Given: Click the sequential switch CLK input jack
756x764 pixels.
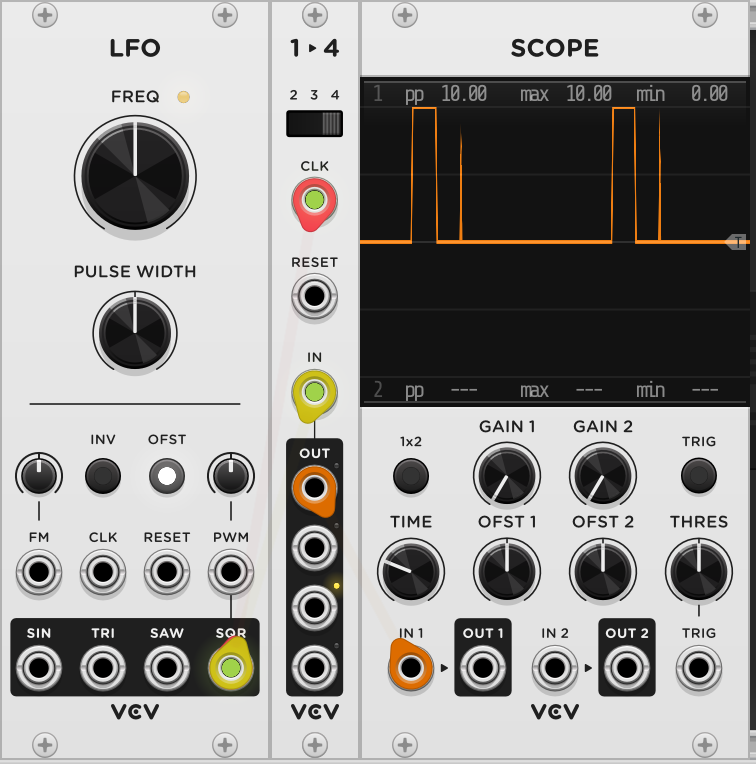Looking at the screenshot, I should [x=314, y=200].
